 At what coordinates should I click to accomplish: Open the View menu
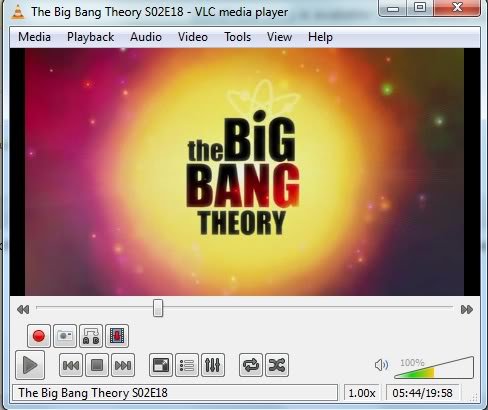click(279, 37)
